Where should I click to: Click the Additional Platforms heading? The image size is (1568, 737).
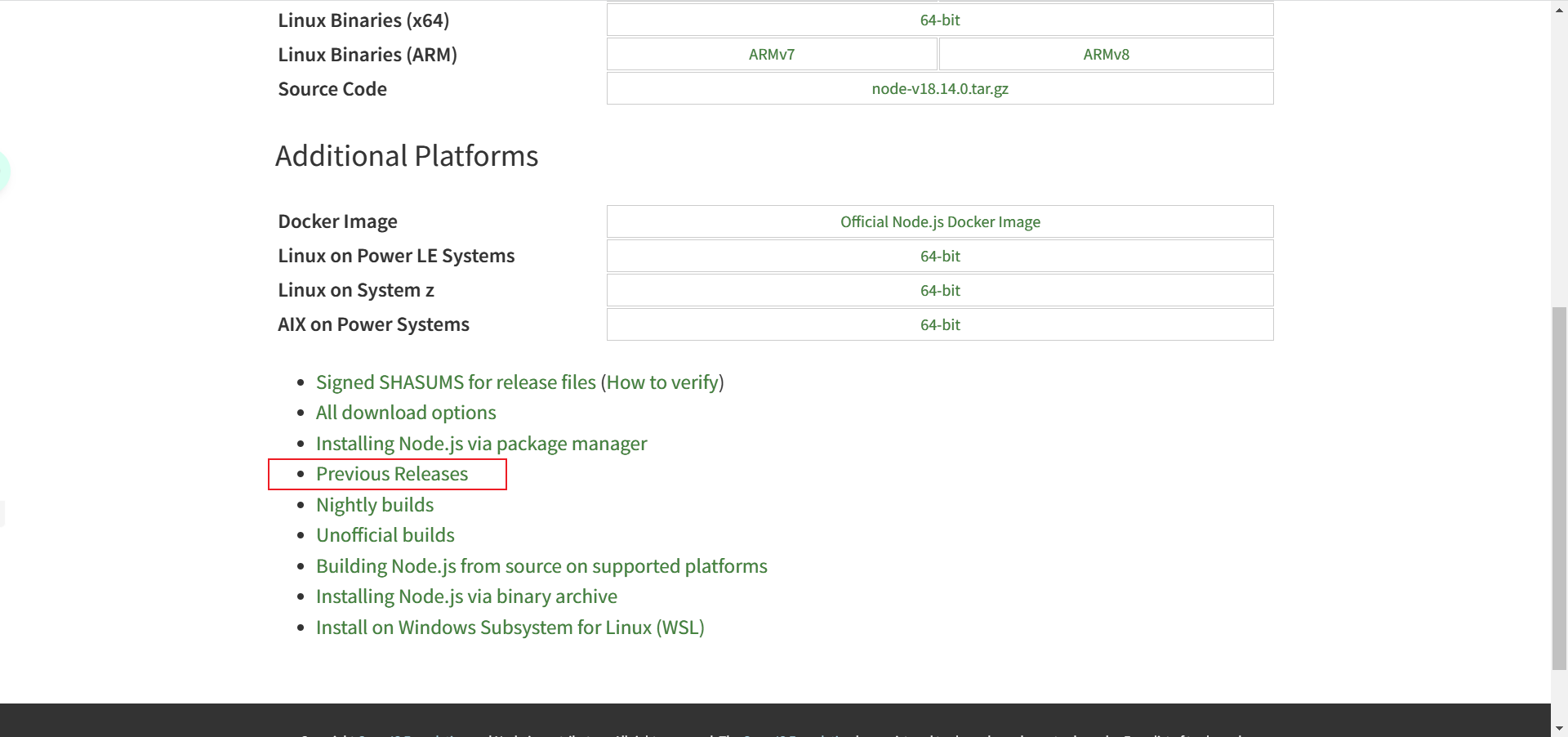coord(407,156)
